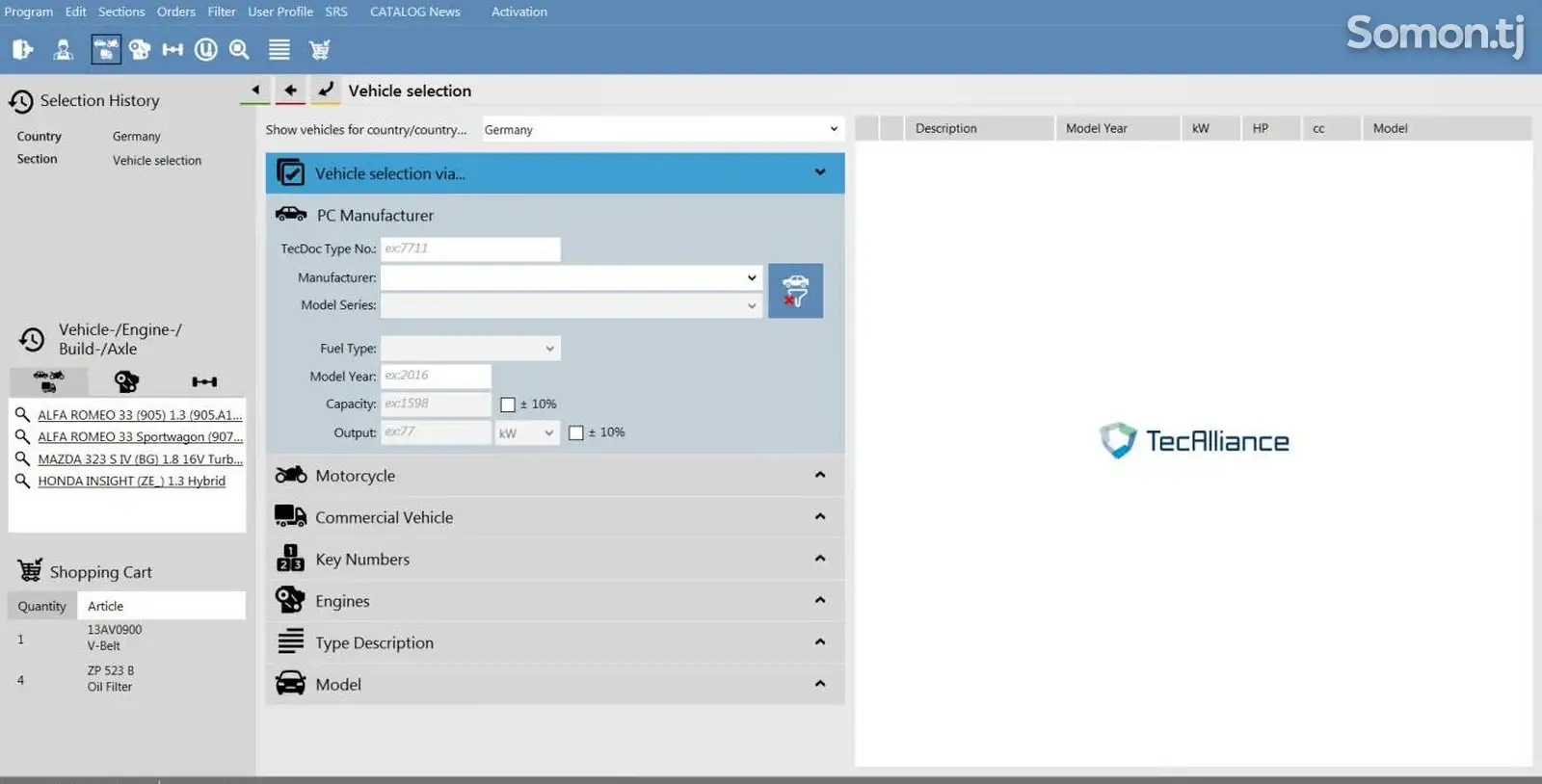Click the Type Description lines icon
This screenshot has width=1542, height=784.
[x=291, y=641]
